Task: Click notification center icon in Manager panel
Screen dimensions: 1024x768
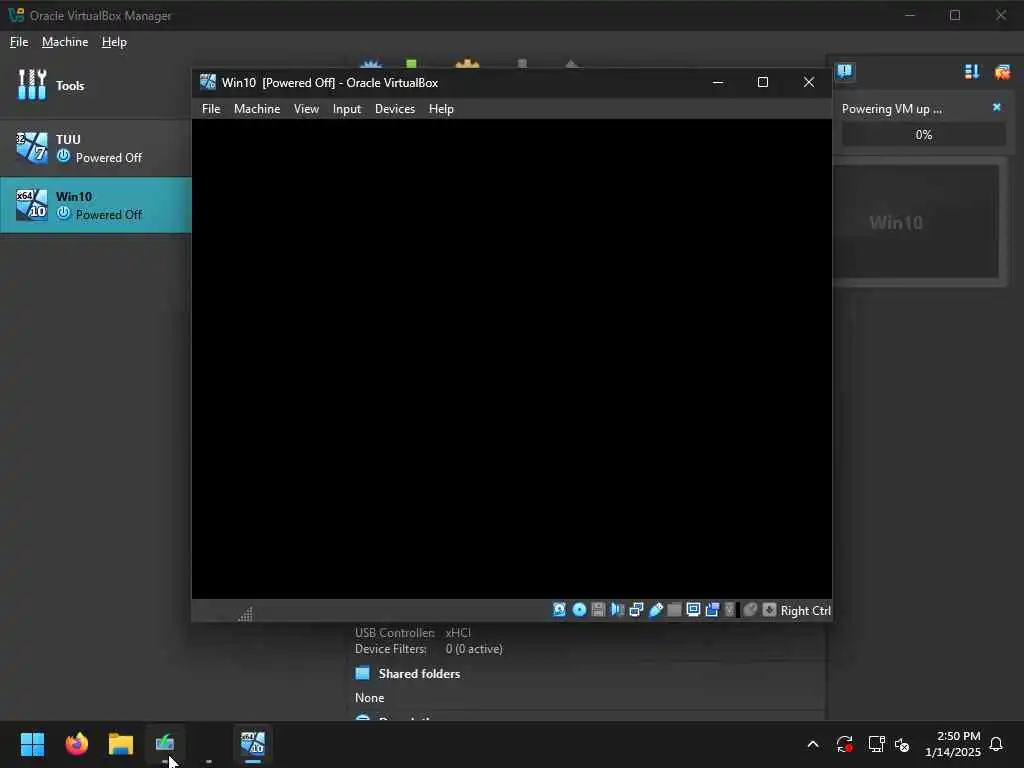Action: [845, 71]
